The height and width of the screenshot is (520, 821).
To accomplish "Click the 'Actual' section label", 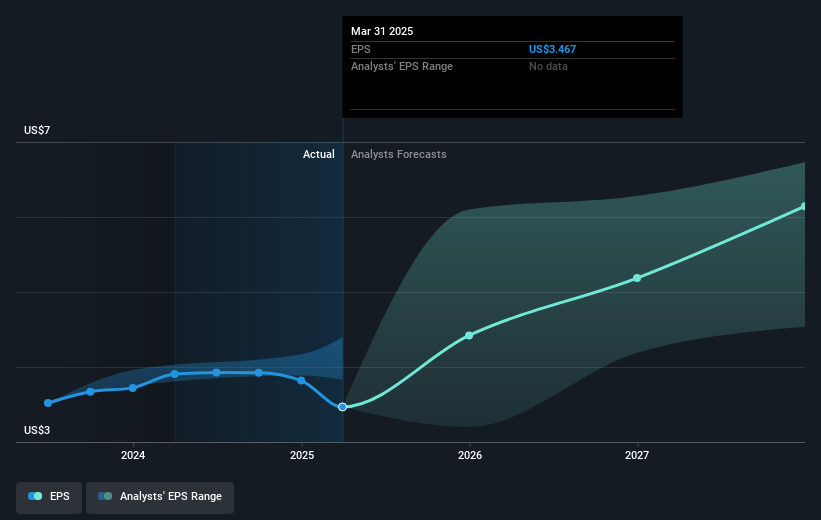I will tap(318, 154).
